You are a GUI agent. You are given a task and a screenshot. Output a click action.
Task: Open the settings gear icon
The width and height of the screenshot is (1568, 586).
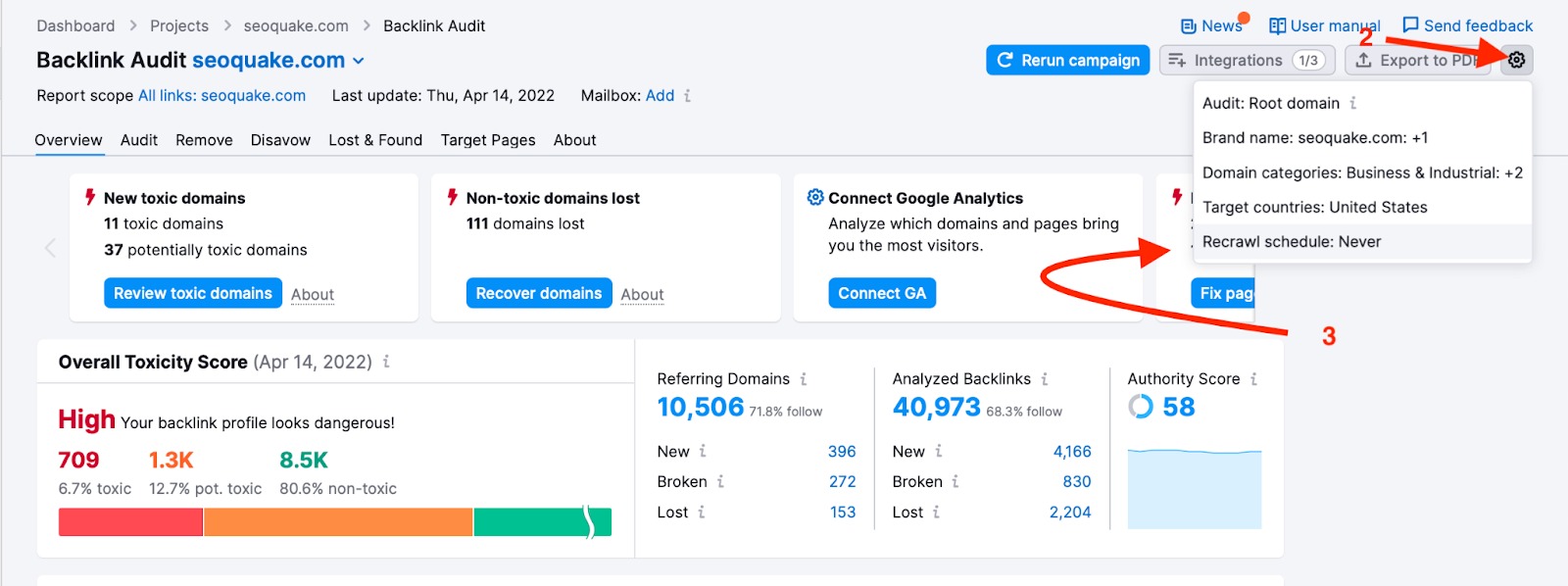tap(1516, 60)
